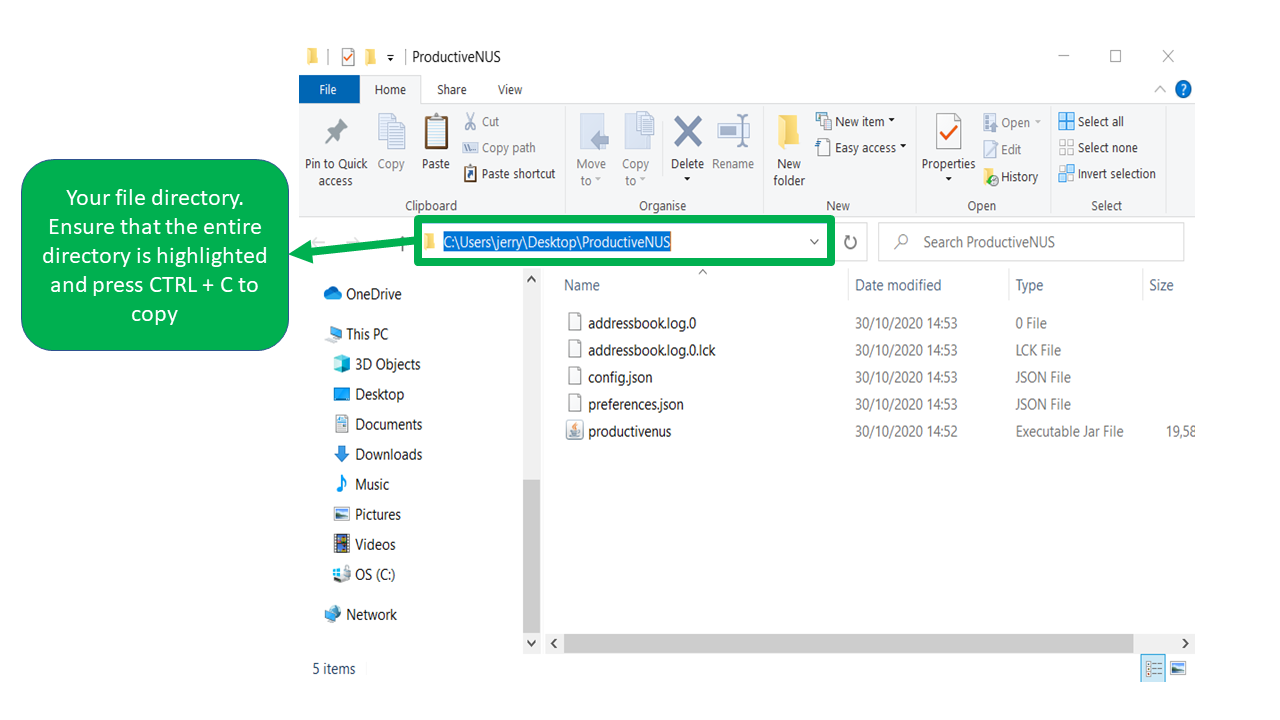1280x720 pixels.
Task: Open the New item dropdown
Action: pos(855,121)
